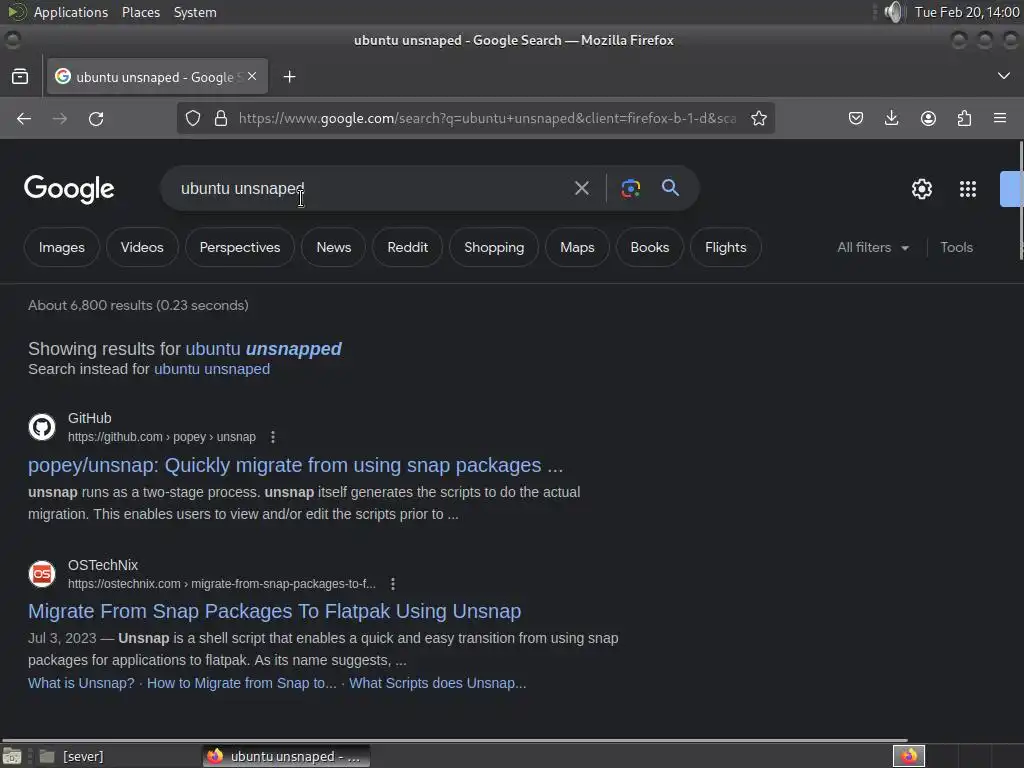Open Migrate From Snap Packages result
Viewport: 1024px width, 768px height.
(274, 611)
